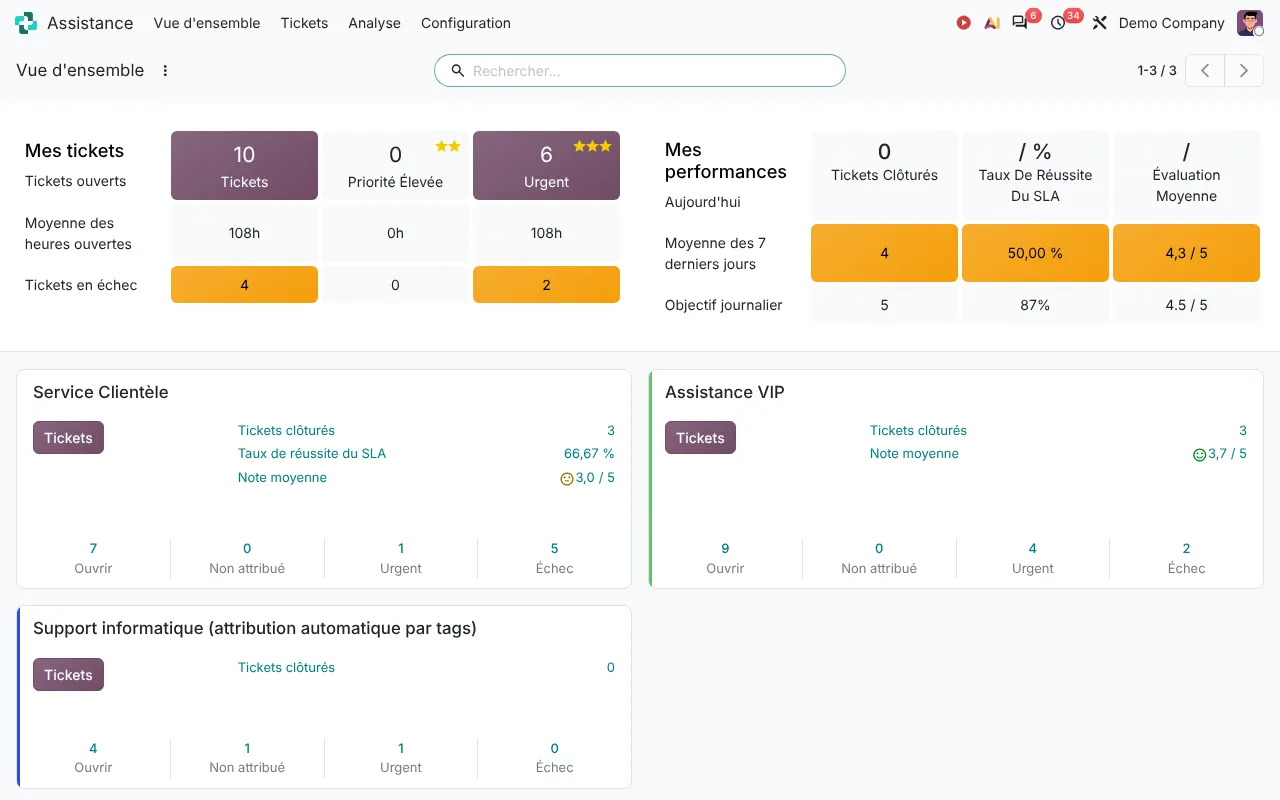Open the debug tools wrench icon
Viewport: 1280px width, 800px height.
1099,23
